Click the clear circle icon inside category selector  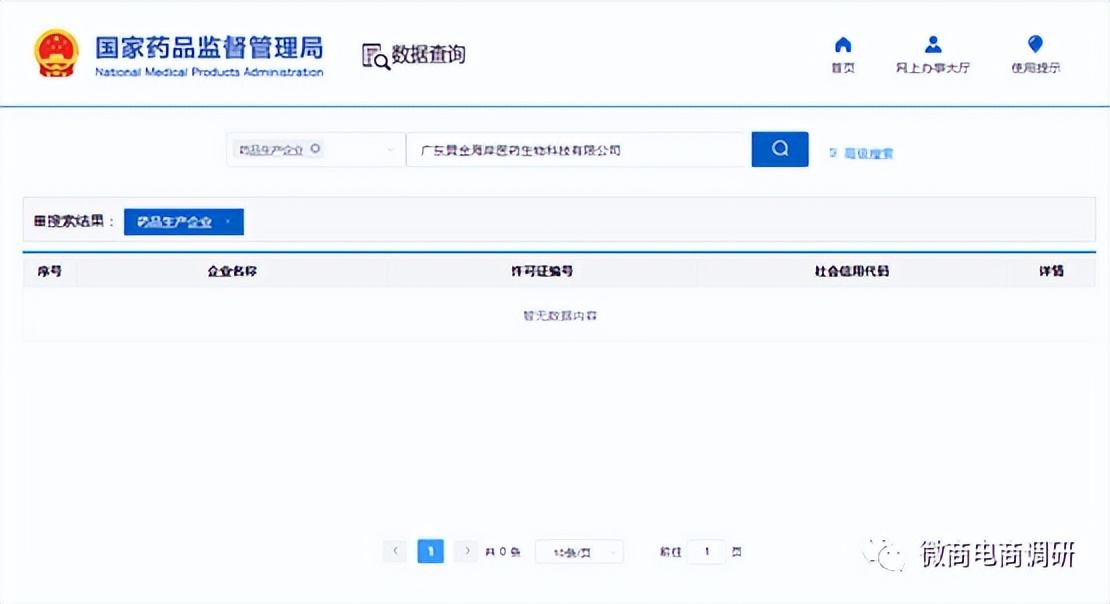317,148
